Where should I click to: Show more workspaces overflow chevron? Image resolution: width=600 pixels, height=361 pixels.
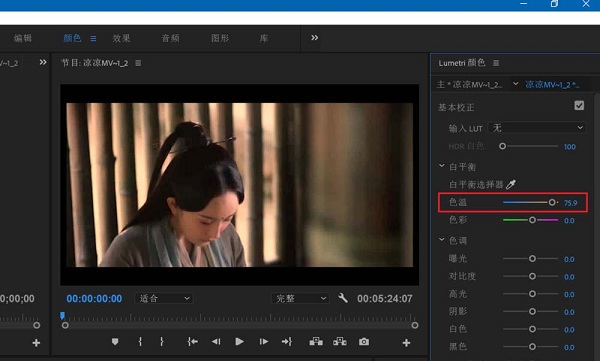click(315, 38)
